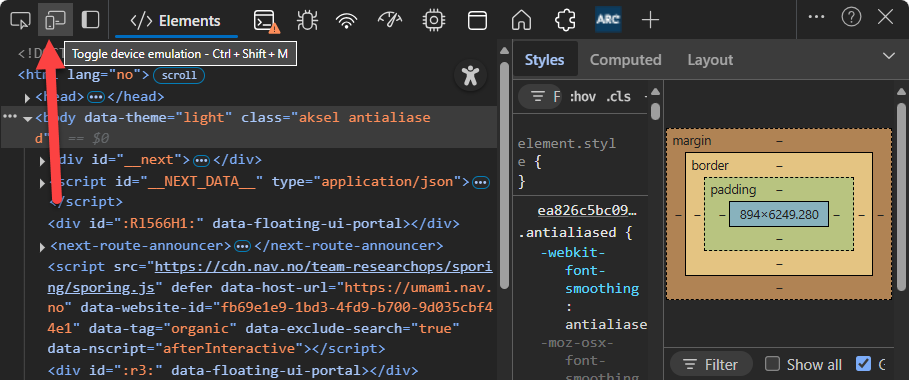Switch to the Styles tab
909x380 pixels.
(x=544, y=60)
